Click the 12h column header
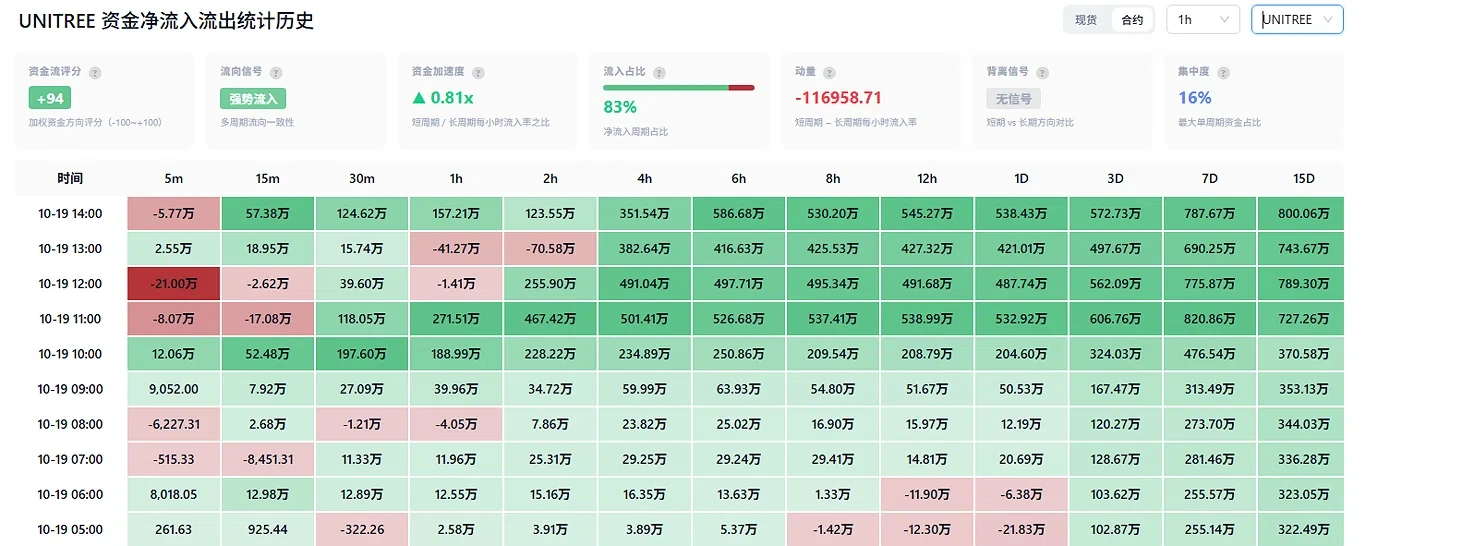This screenshot has width=1462, height=546. [927, 179]
